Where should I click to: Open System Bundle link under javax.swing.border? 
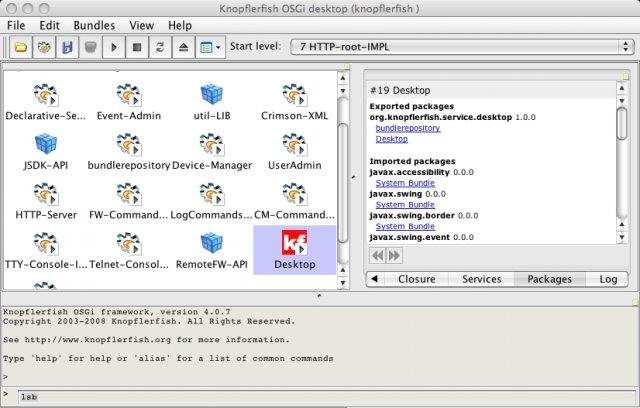405,226
